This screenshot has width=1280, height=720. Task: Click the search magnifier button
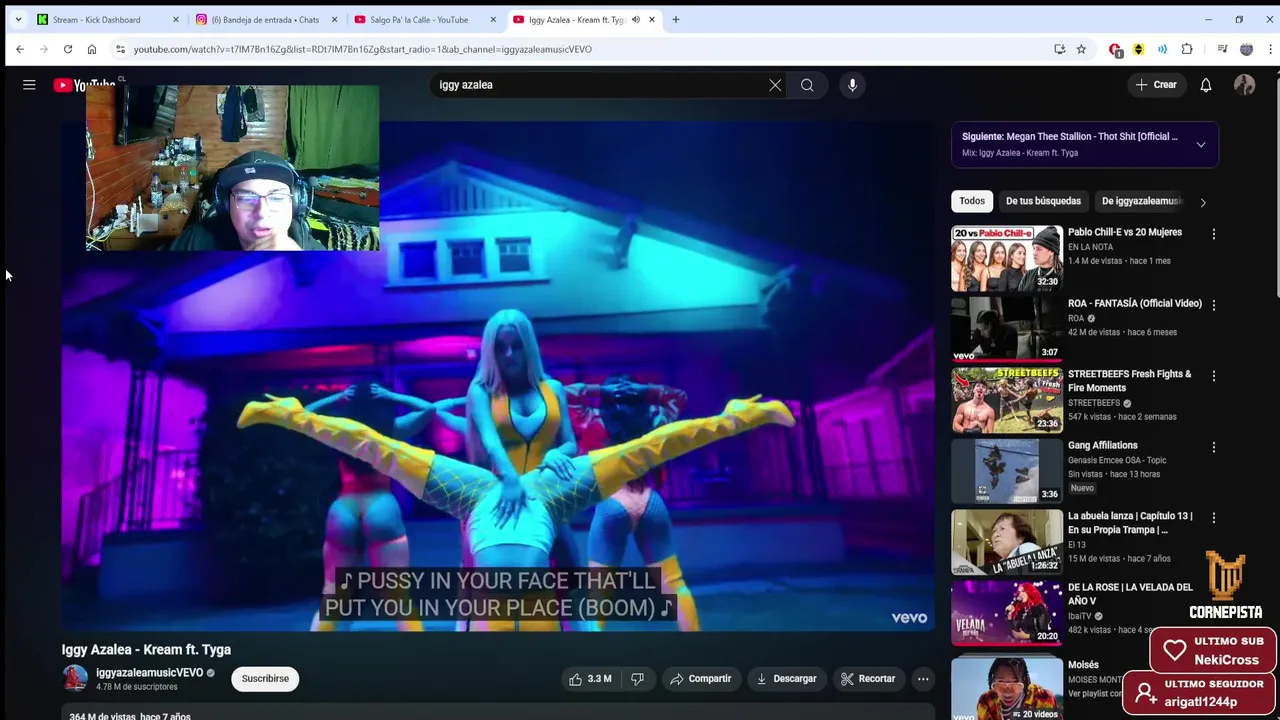[x=807, y=85]
